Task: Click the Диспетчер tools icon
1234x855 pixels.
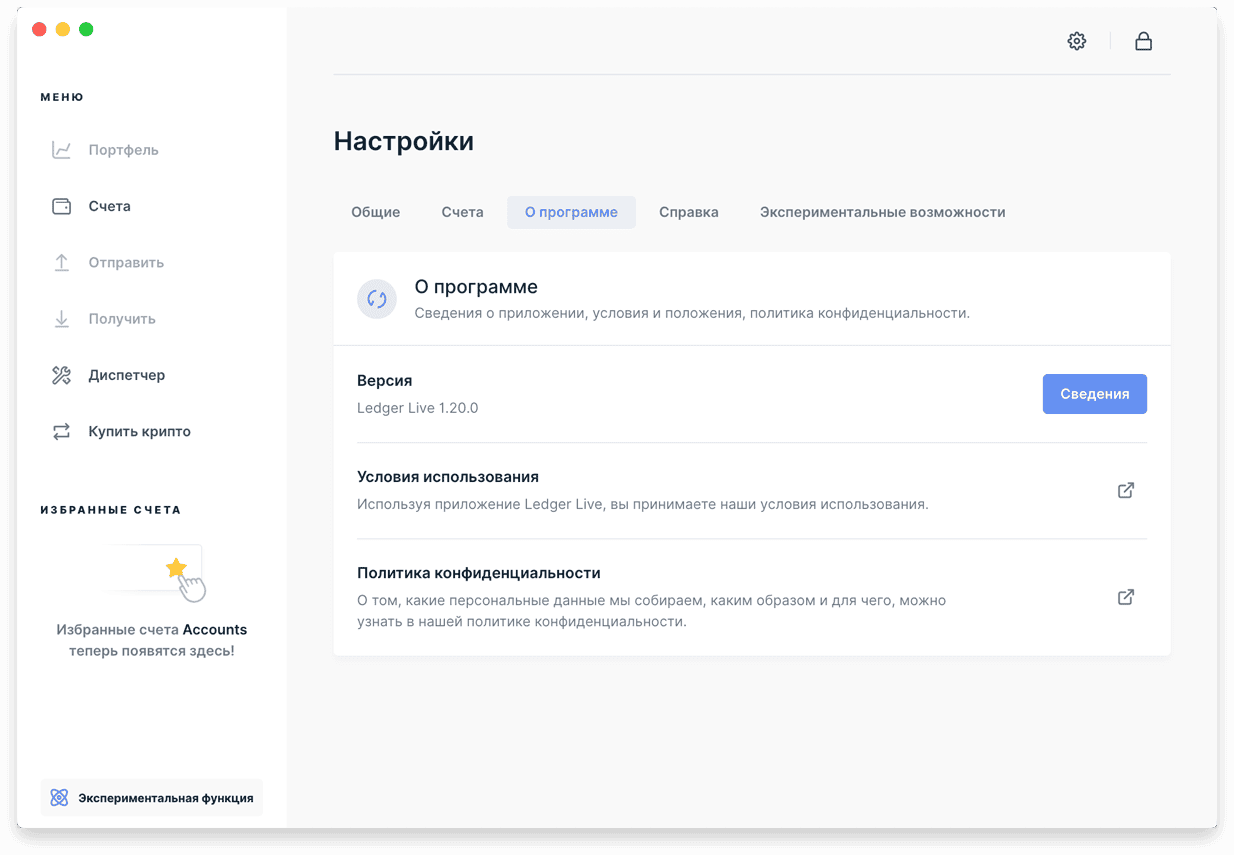Action: click(61, 375)
